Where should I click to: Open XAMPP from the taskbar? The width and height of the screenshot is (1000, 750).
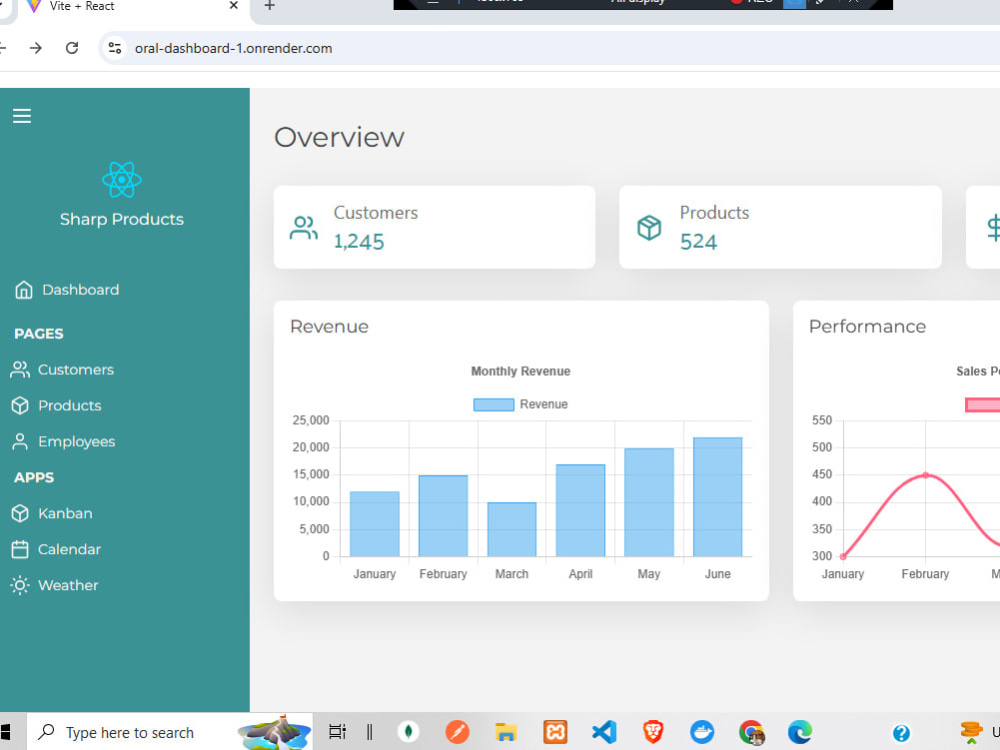[x=555, y=732]
